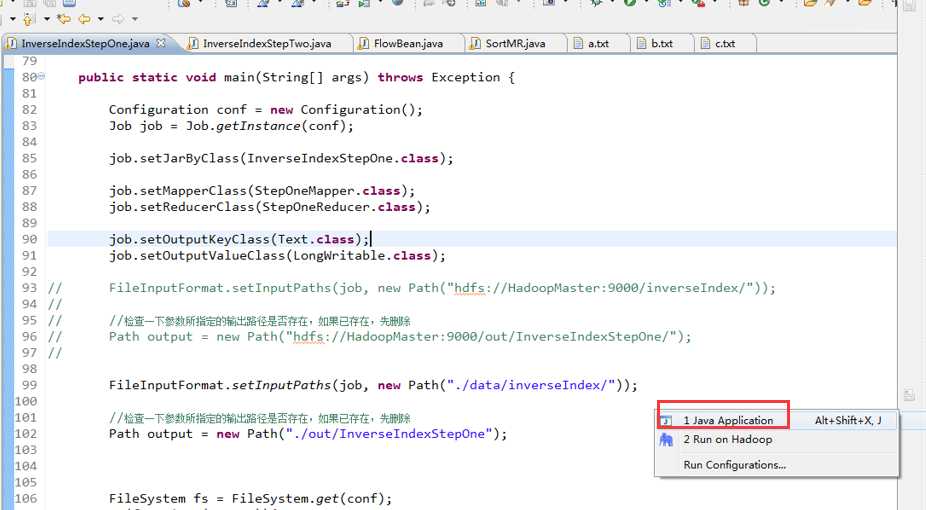Click the greyed Forward navigation arrow
The height and width of the screenshot is (510, 926).
pyautogui.click(x=118, y=19)
